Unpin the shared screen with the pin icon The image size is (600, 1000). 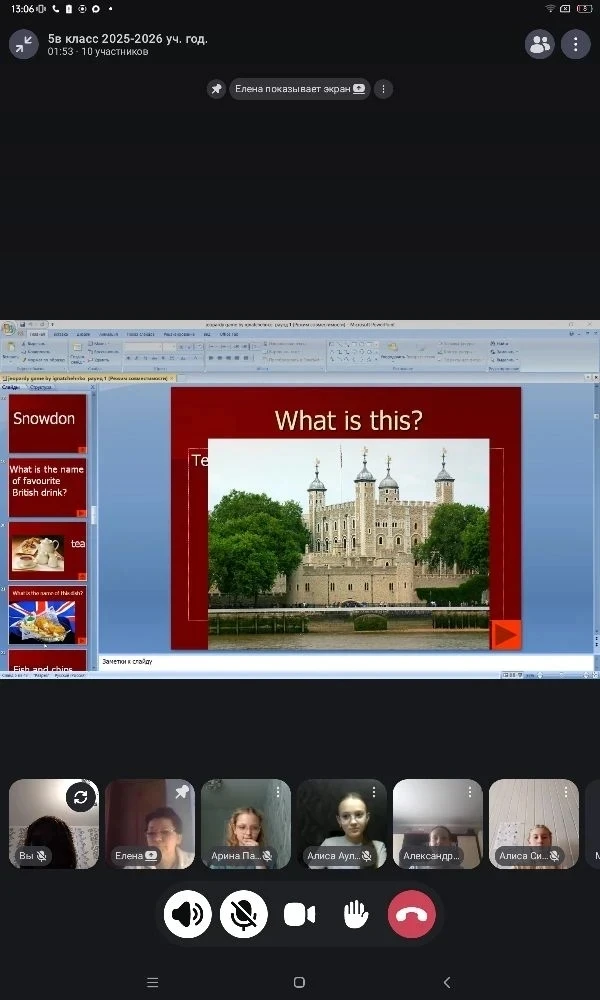click(x=216, y=89)
